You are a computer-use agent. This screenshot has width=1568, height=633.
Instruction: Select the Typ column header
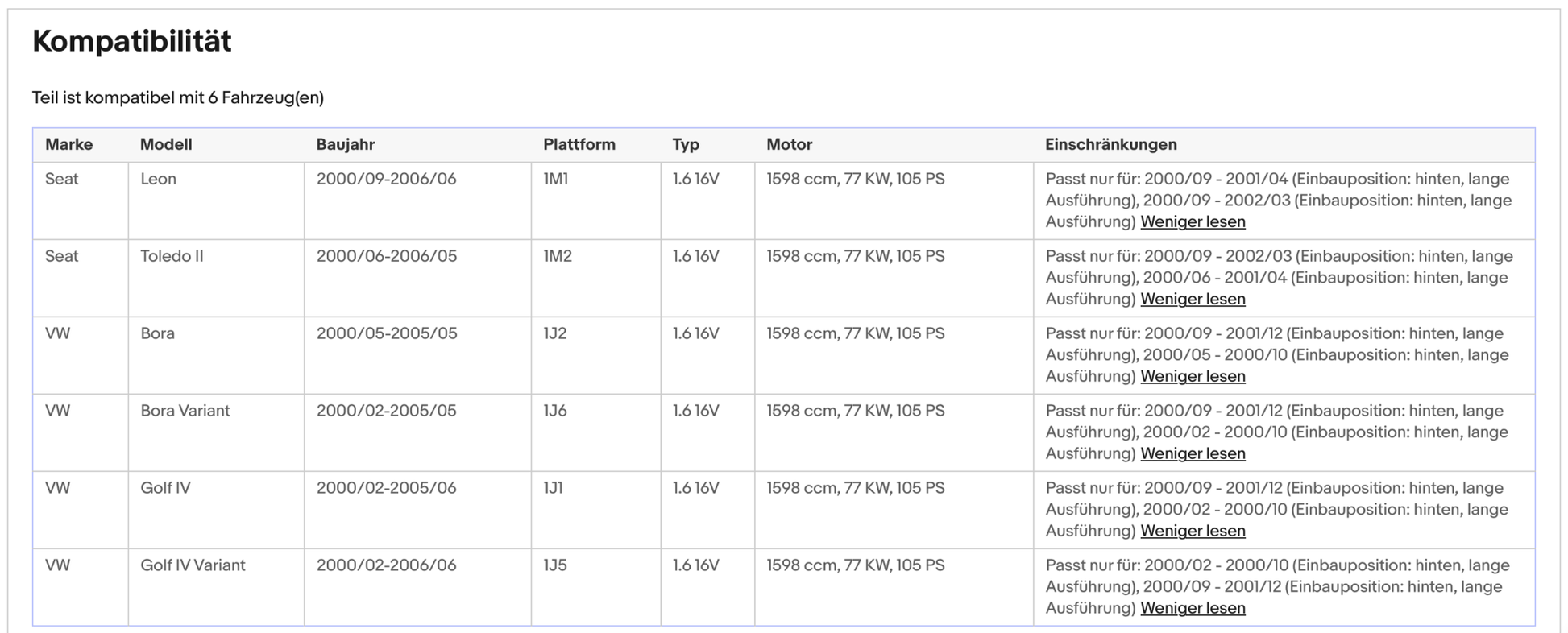tap(686, 144)
